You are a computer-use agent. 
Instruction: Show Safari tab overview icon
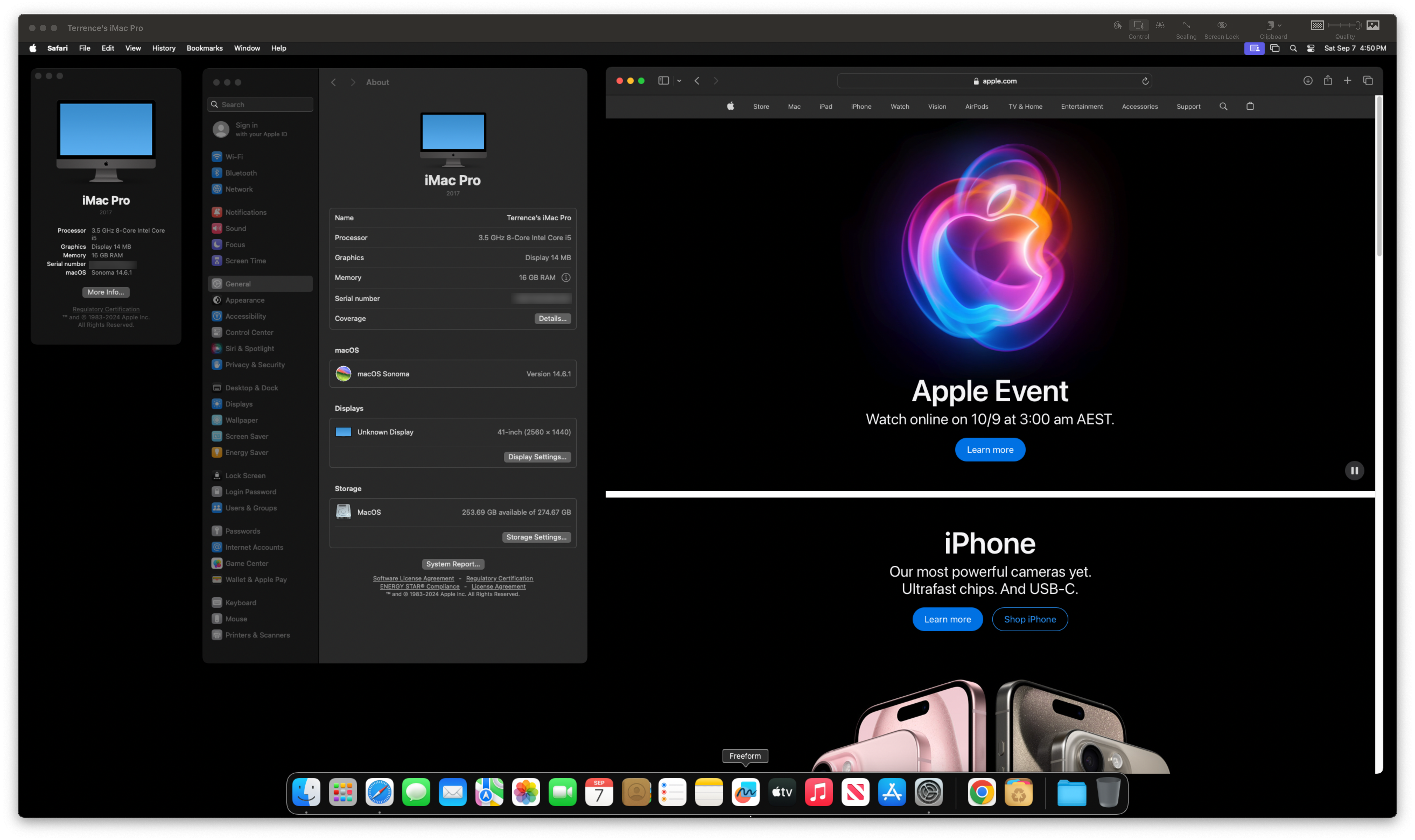pyautogui.click(x=1368, y=80)
